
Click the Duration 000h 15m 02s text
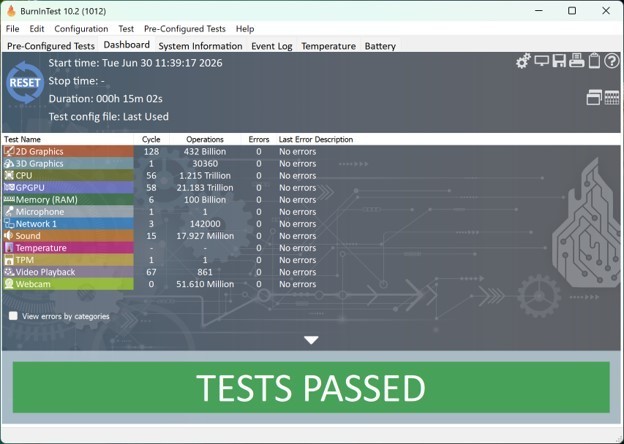(x=105, y=99)
